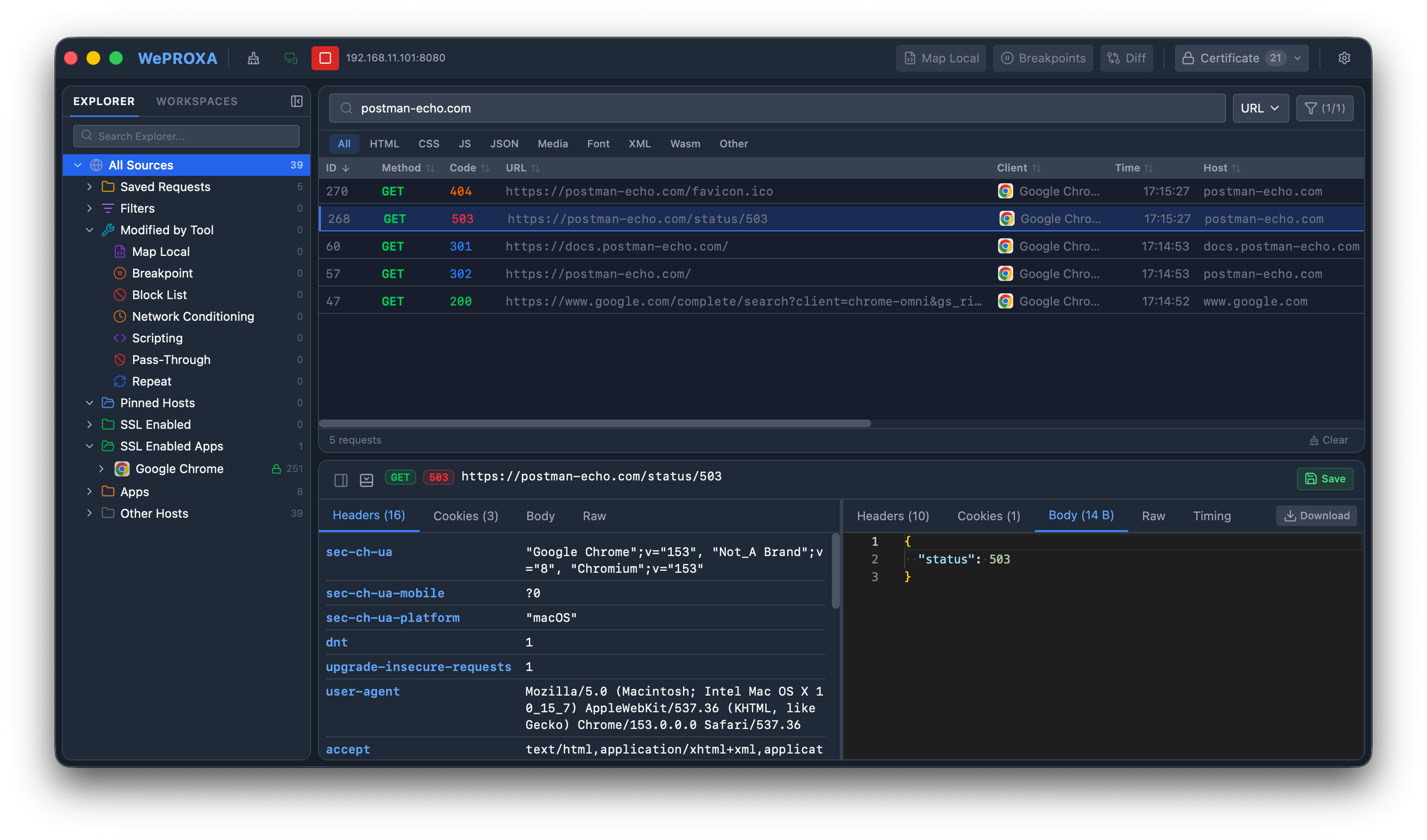Click the Breakpoint icon in Explorer tree
The width and height of the screenshot is (1427, 840).
click(119, 273)
